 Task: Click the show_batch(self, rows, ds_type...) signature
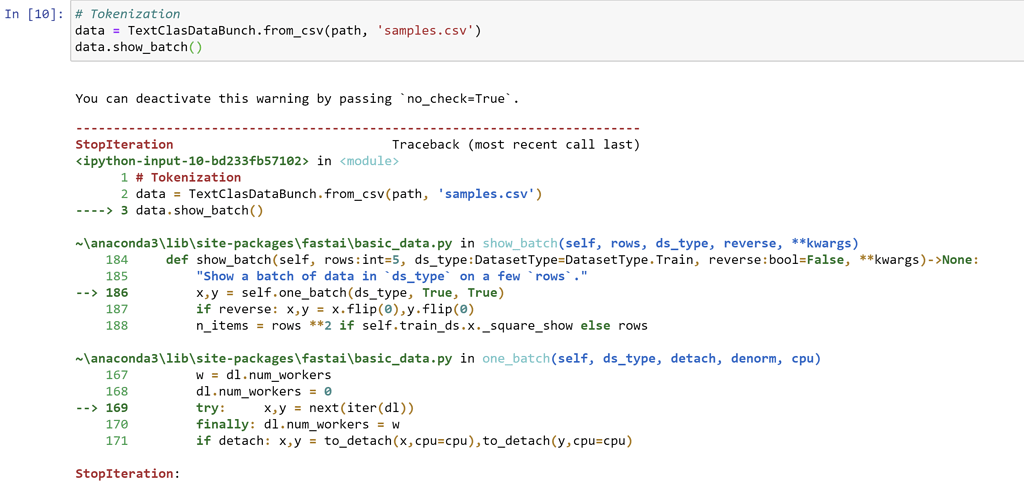tap(670, 243)
